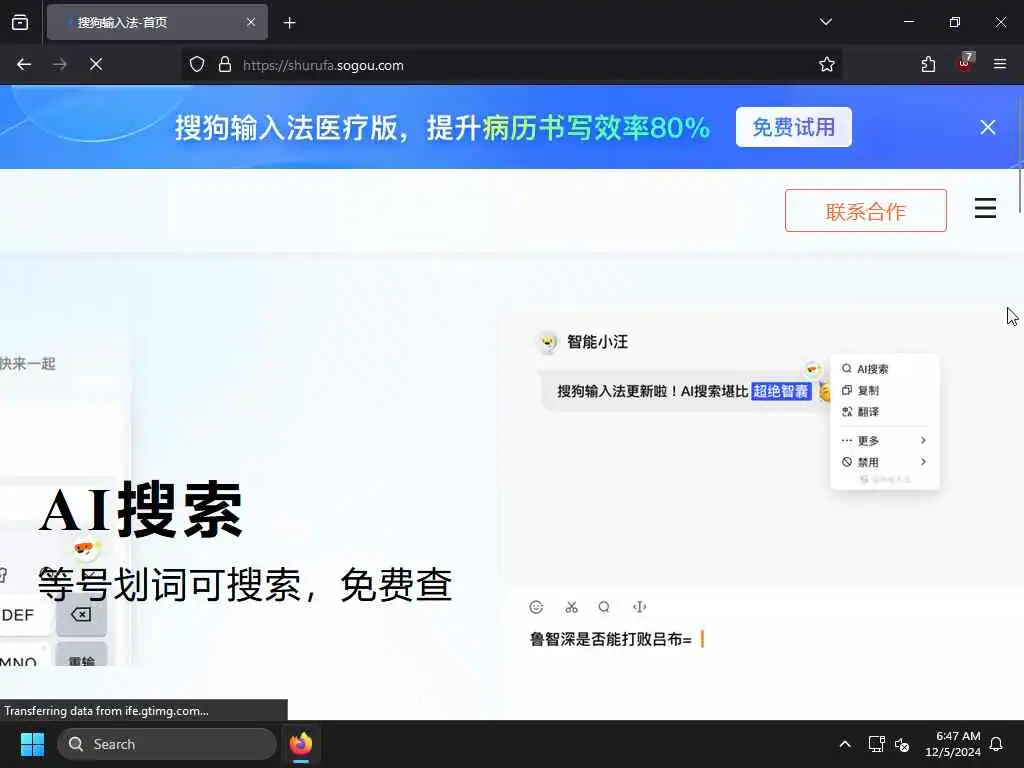Open Firefox from the taskbar
This screenshot has height=768, width=1024.
click(x=301, y=744)
